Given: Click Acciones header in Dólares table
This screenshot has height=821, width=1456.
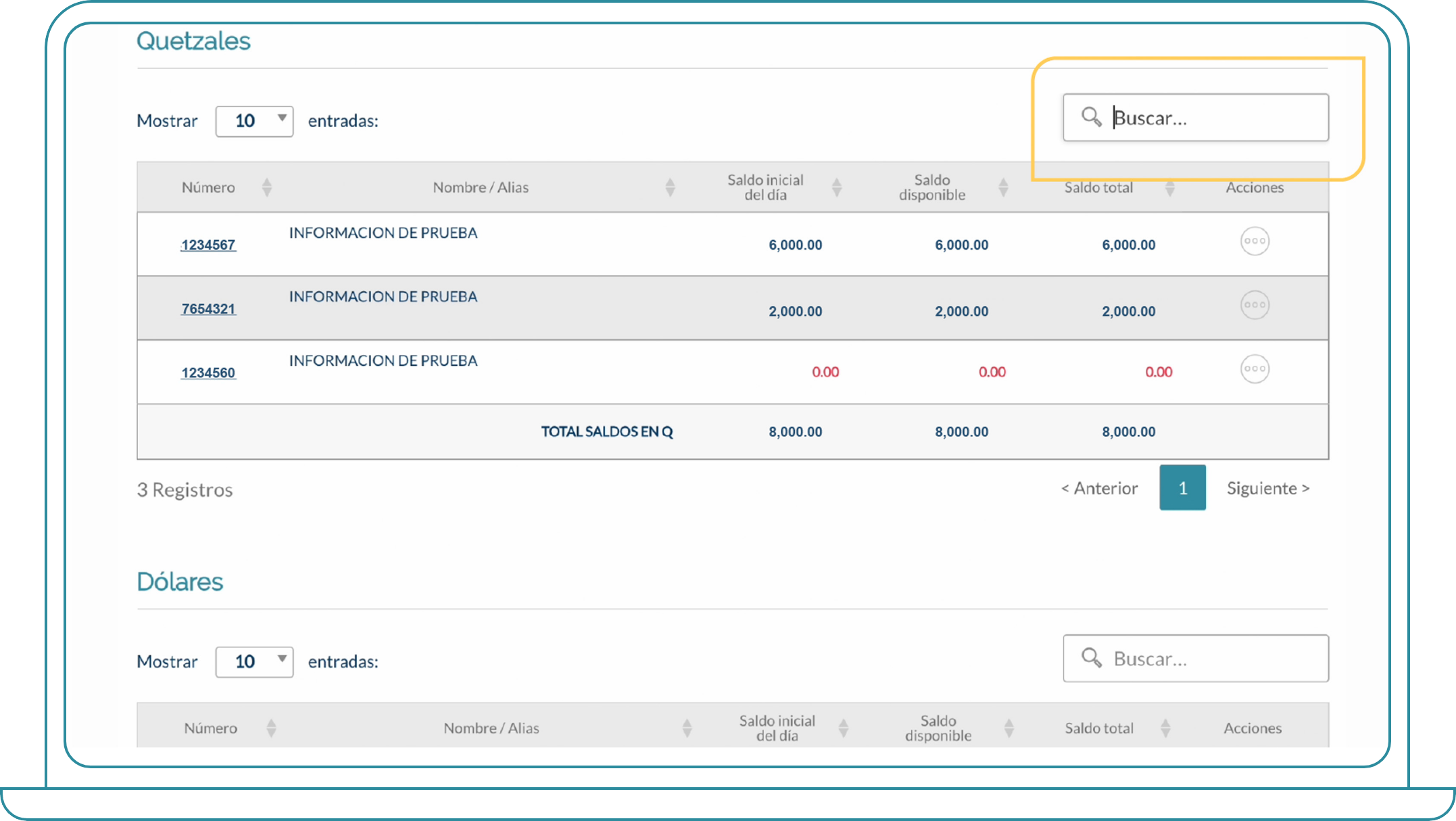Looking at the screenshot, I should click(1253, 728).
